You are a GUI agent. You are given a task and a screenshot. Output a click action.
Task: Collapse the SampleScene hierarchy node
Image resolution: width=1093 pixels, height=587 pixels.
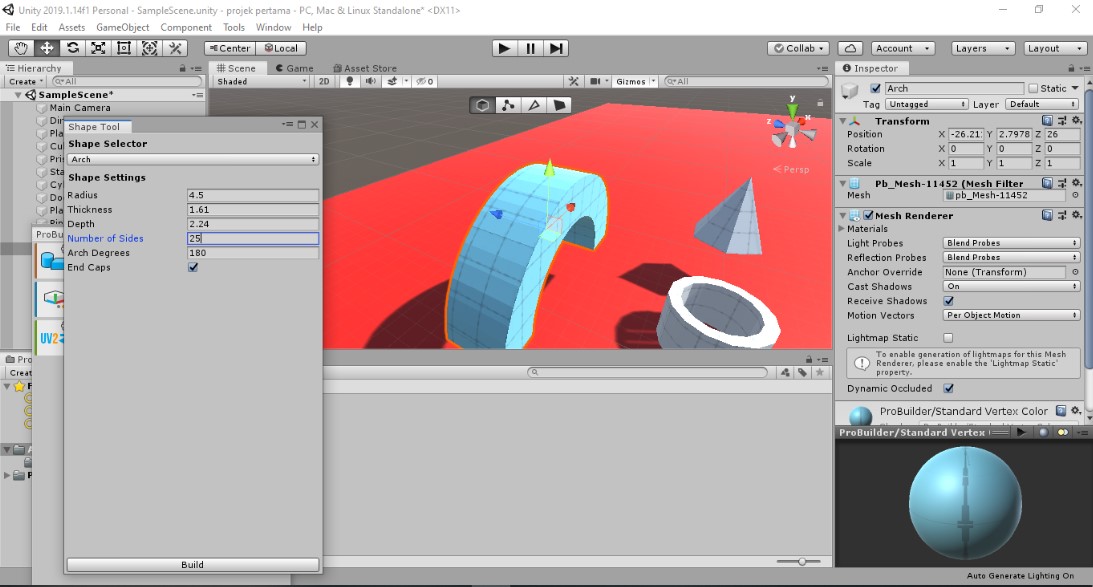(x=17, y=95)
